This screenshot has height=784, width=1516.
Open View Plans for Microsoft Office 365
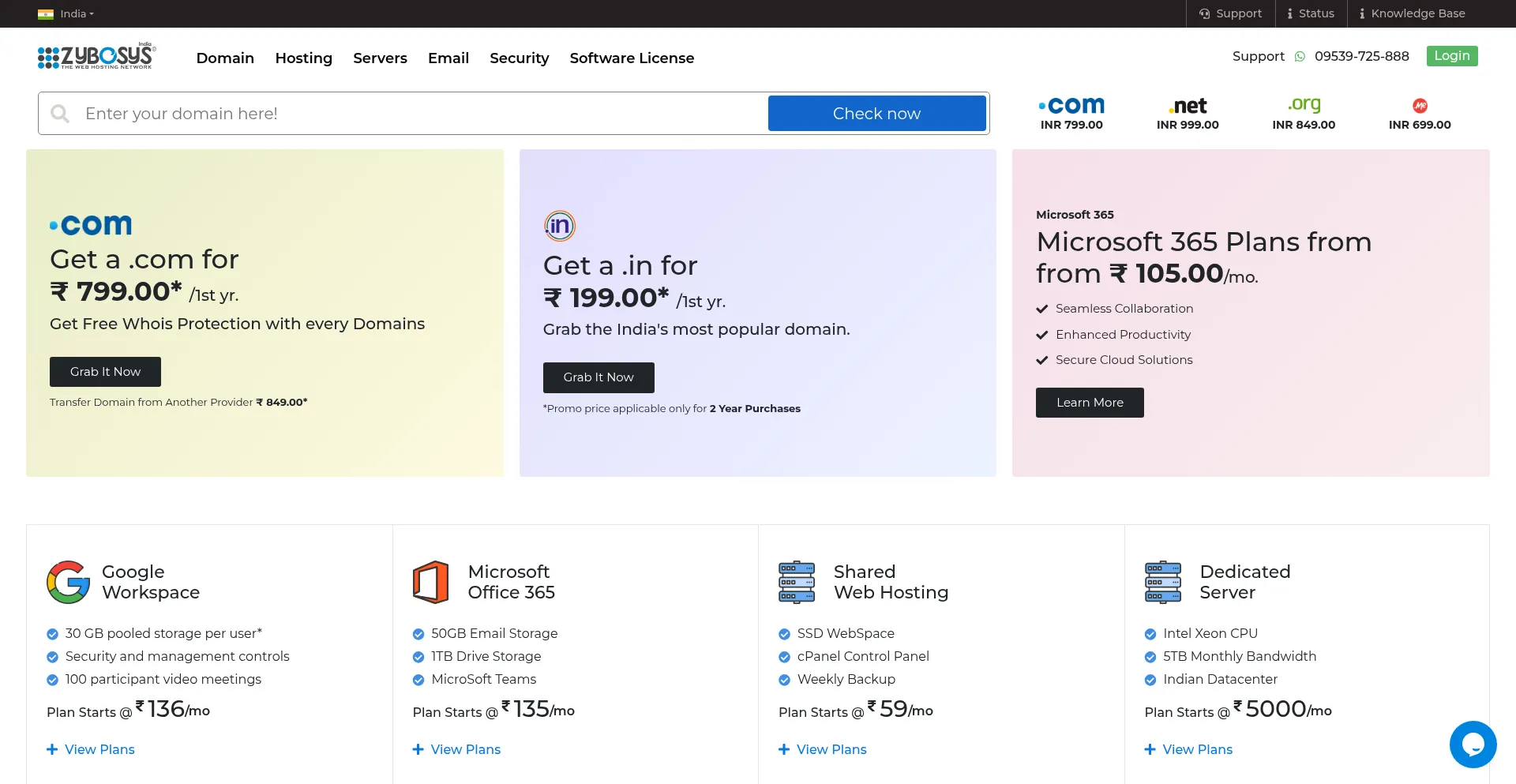456,749
